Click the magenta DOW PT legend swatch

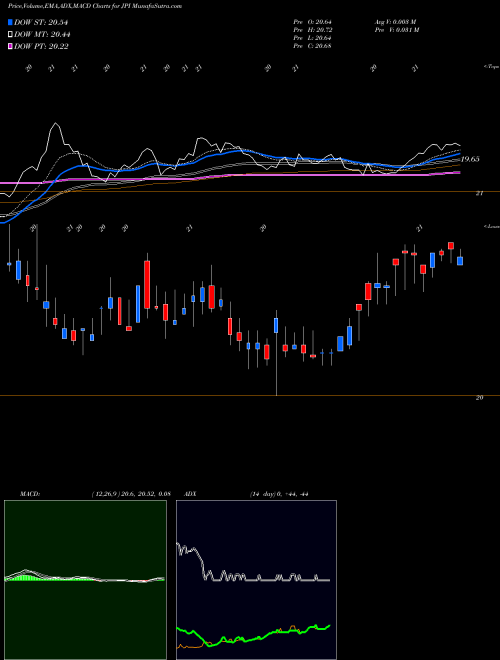[10, 46]
